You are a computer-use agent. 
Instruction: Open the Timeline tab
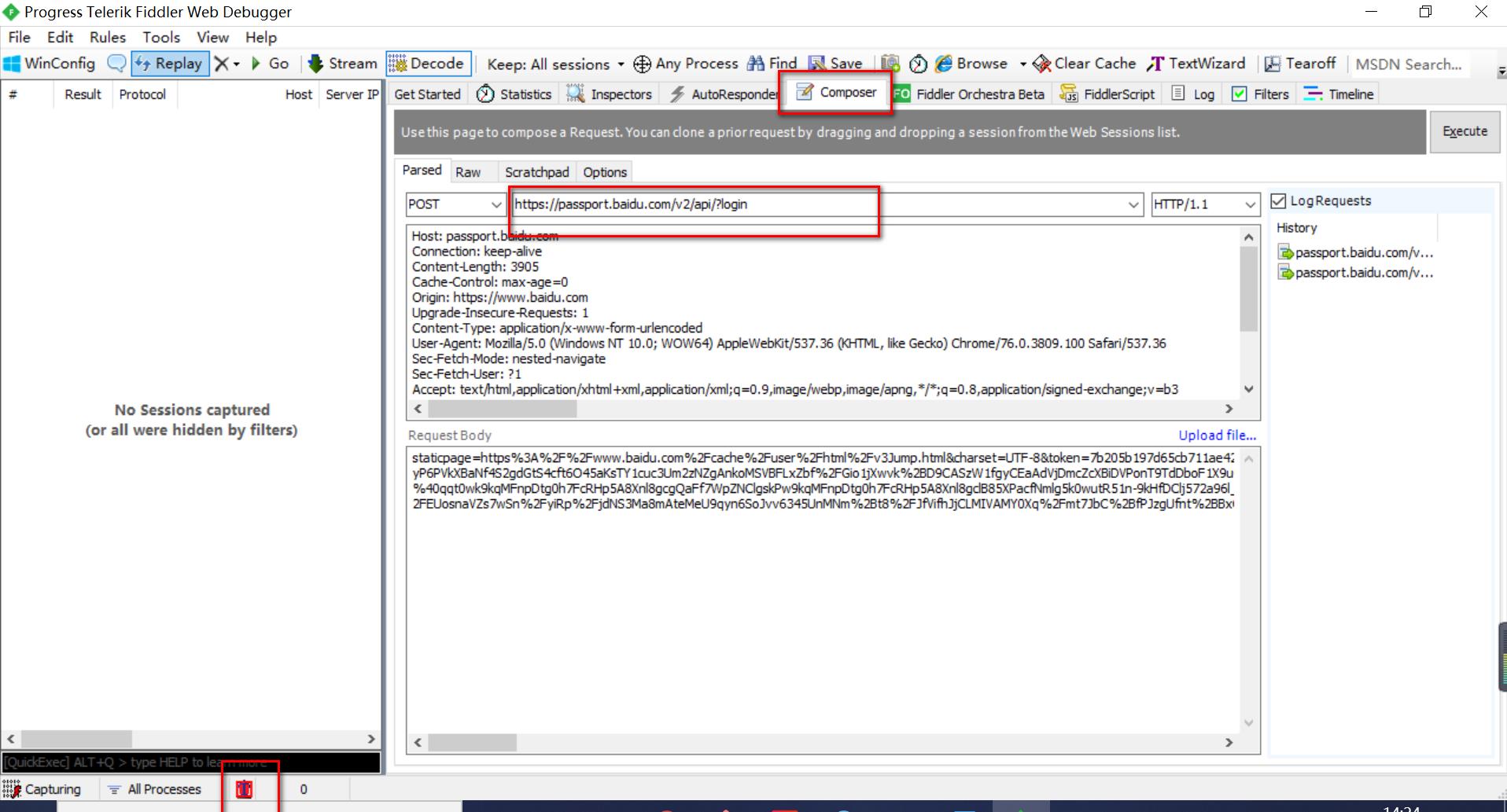(x=1339, y=94)
